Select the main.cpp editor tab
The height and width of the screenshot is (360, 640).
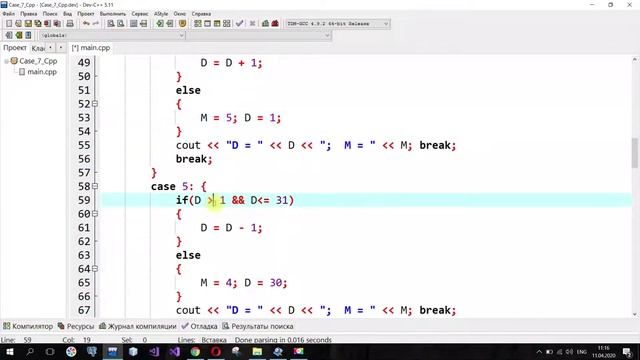pos(91,48)
